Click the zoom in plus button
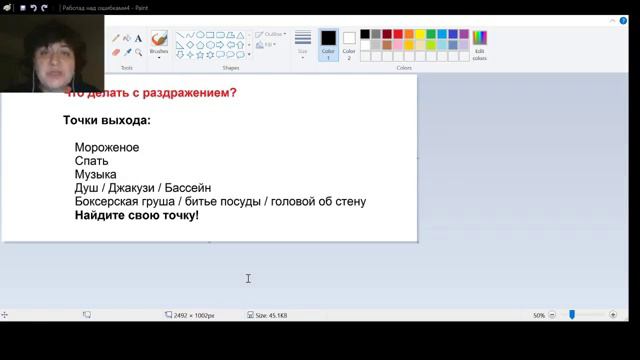The width and height of the screenshot is (640, 360). (x=613, y=315)
